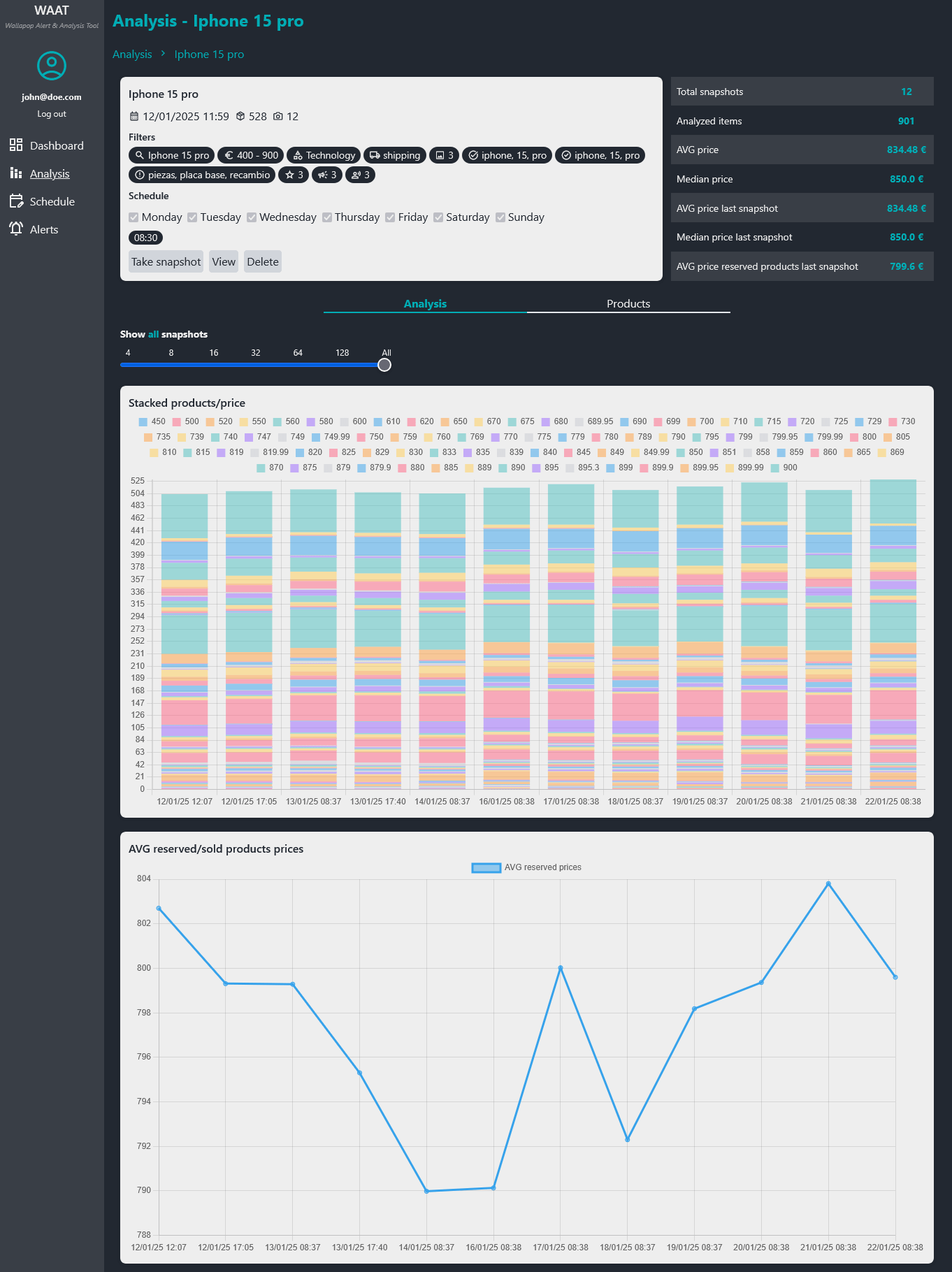Screen dimensions: 952x1272
Task: Click the shipping truck filter chip
Action: (x=395, y=155)
